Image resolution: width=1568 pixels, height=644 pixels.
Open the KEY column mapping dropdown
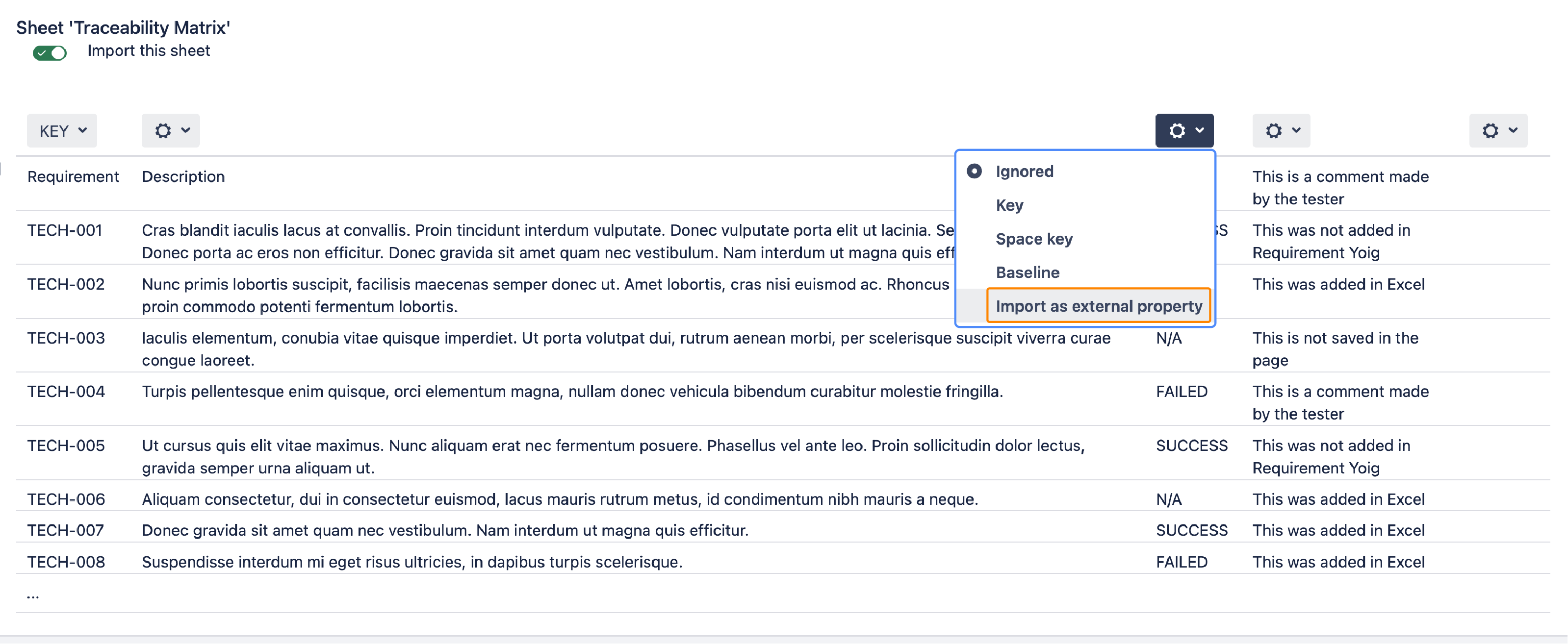tap(62, 131)
